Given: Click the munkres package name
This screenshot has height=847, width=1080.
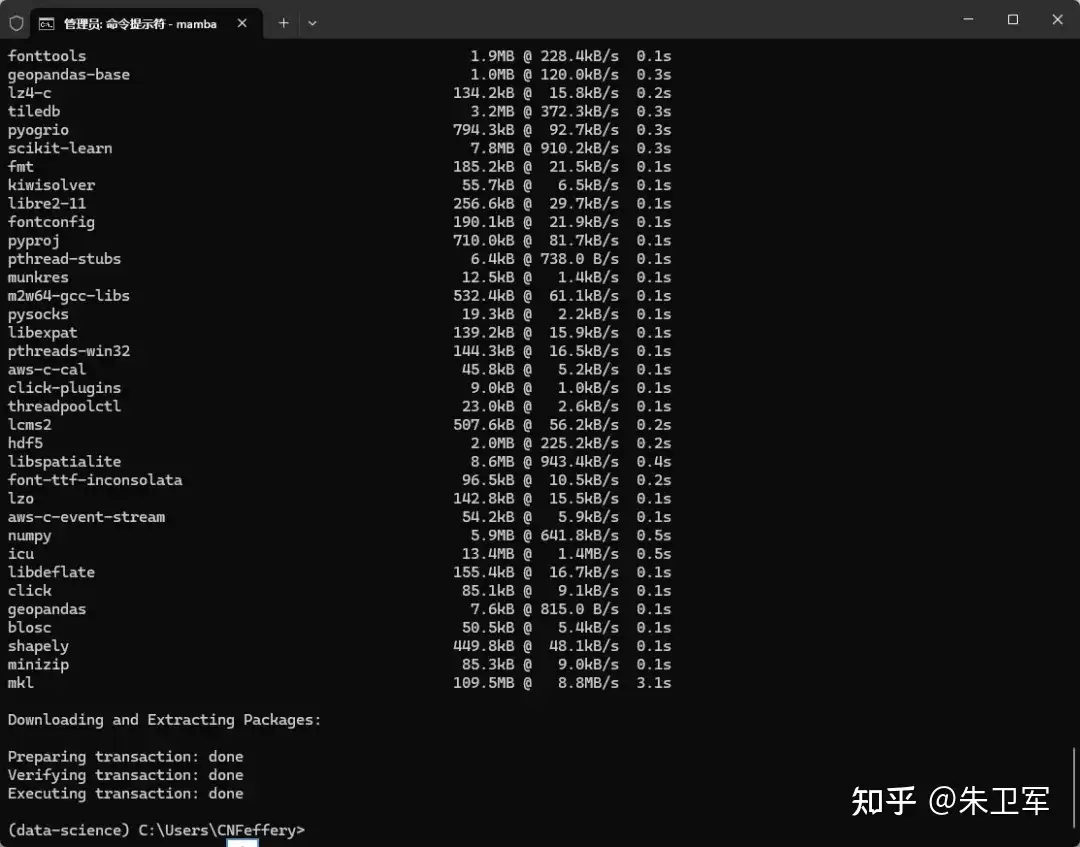Looking at the screenshot, I should pos(38,278).
